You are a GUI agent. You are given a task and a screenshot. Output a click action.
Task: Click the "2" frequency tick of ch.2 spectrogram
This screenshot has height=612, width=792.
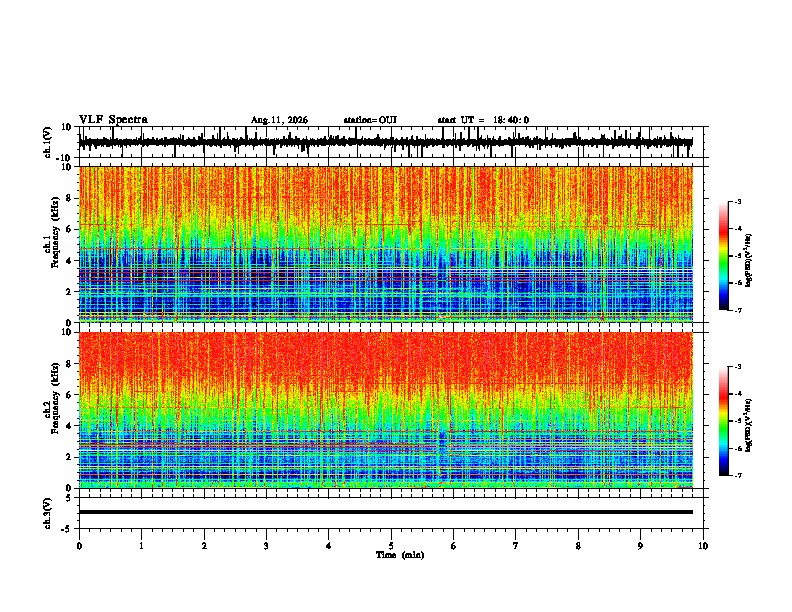70,457
